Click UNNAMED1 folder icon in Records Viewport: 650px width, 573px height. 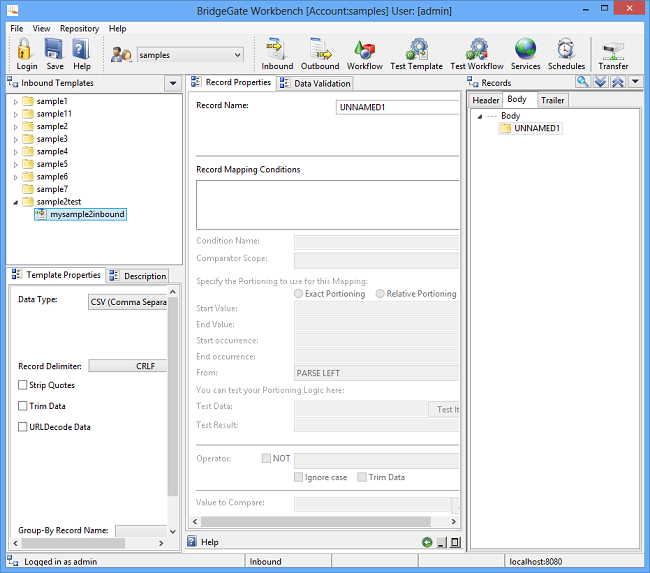(505, 128)
